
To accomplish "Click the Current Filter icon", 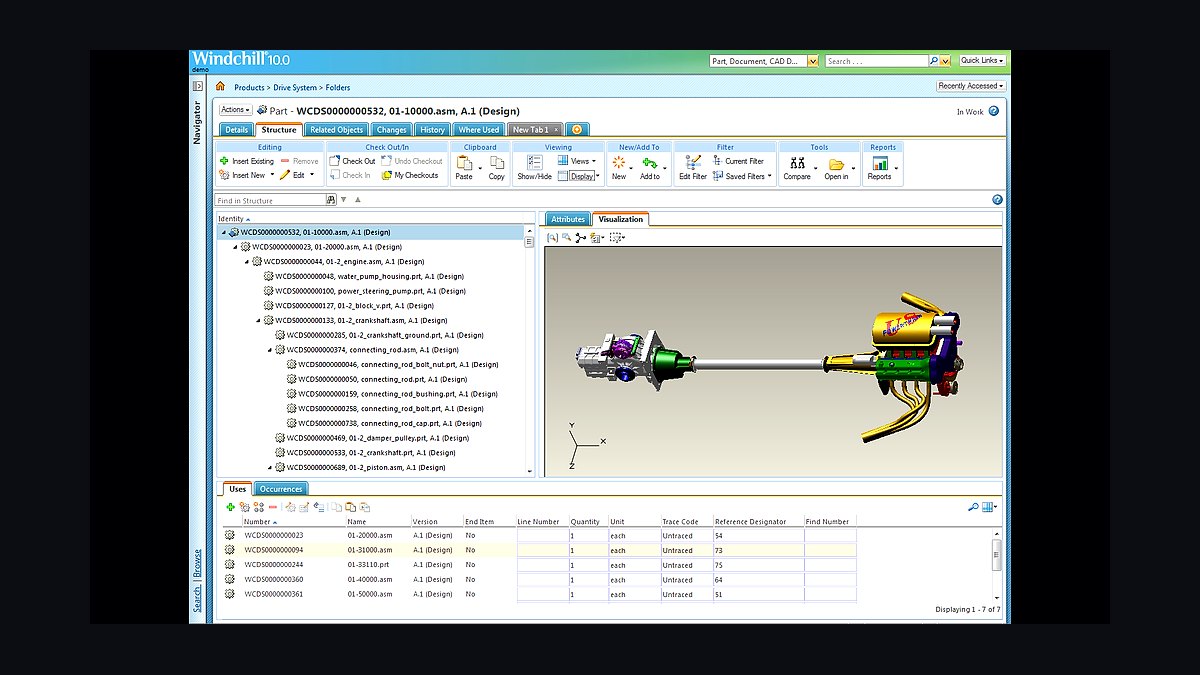I will (x=717, y=161).
